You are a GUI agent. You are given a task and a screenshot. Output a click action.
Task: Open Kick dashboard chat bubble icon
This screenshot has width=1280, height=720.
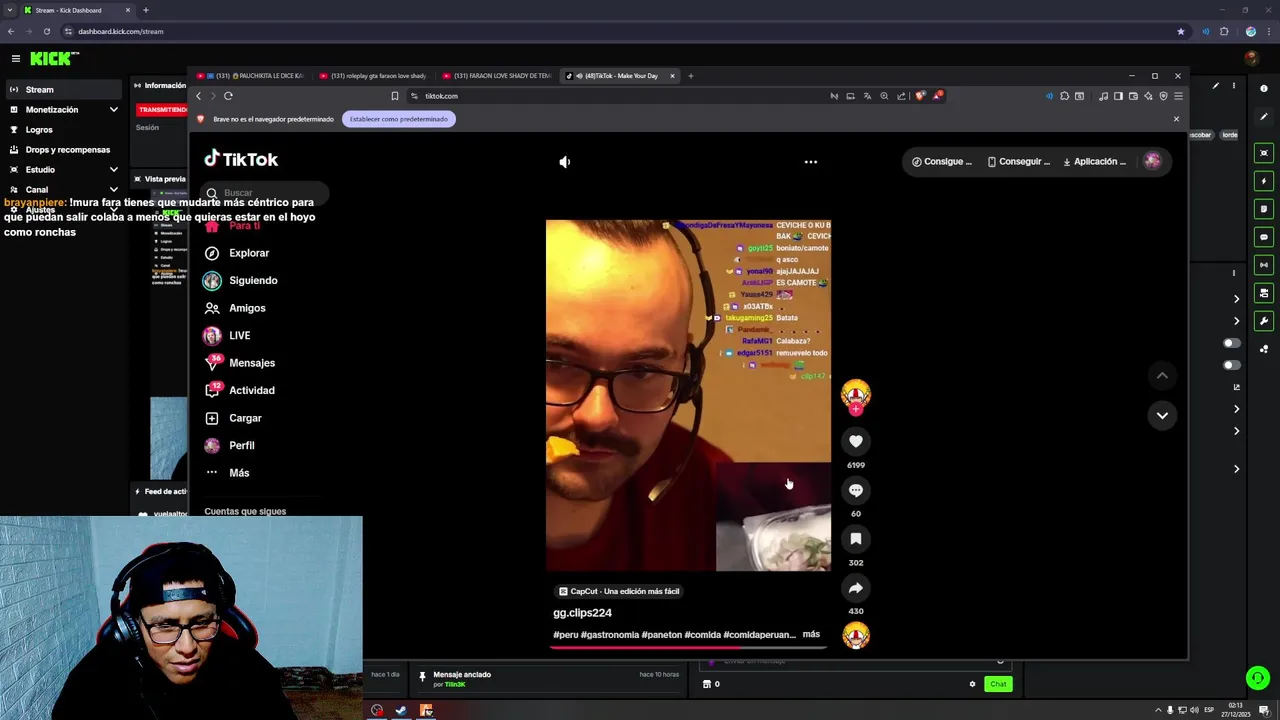1264,237
